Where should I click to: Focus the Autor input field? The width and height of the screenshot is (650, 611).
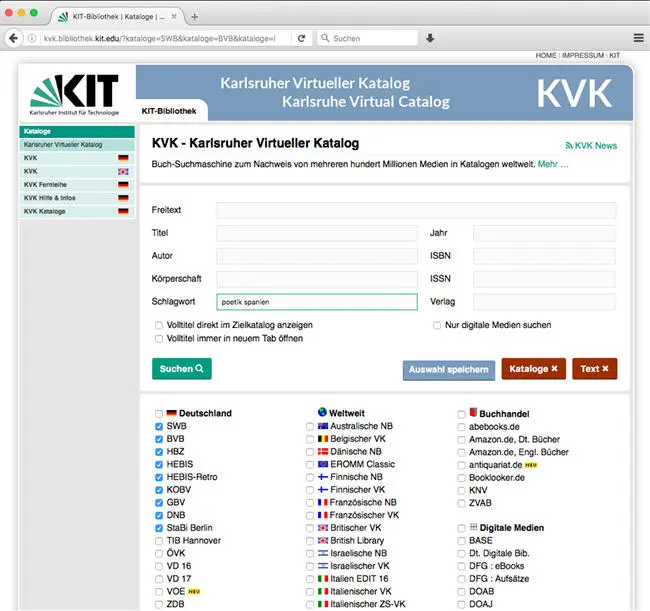coord(317,256)
